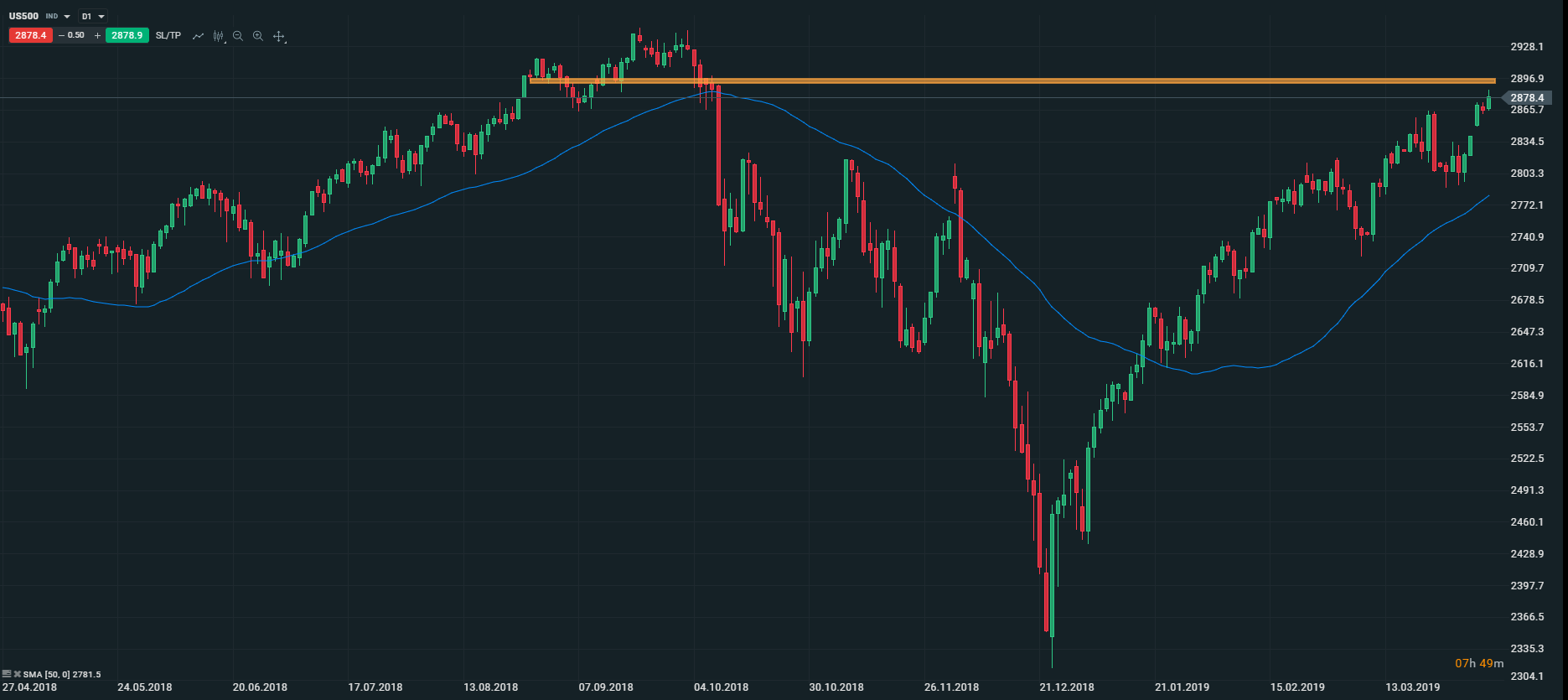Click the green buy price 2878.9 button
1568x700 pixels.
click(x=127, y=35)
